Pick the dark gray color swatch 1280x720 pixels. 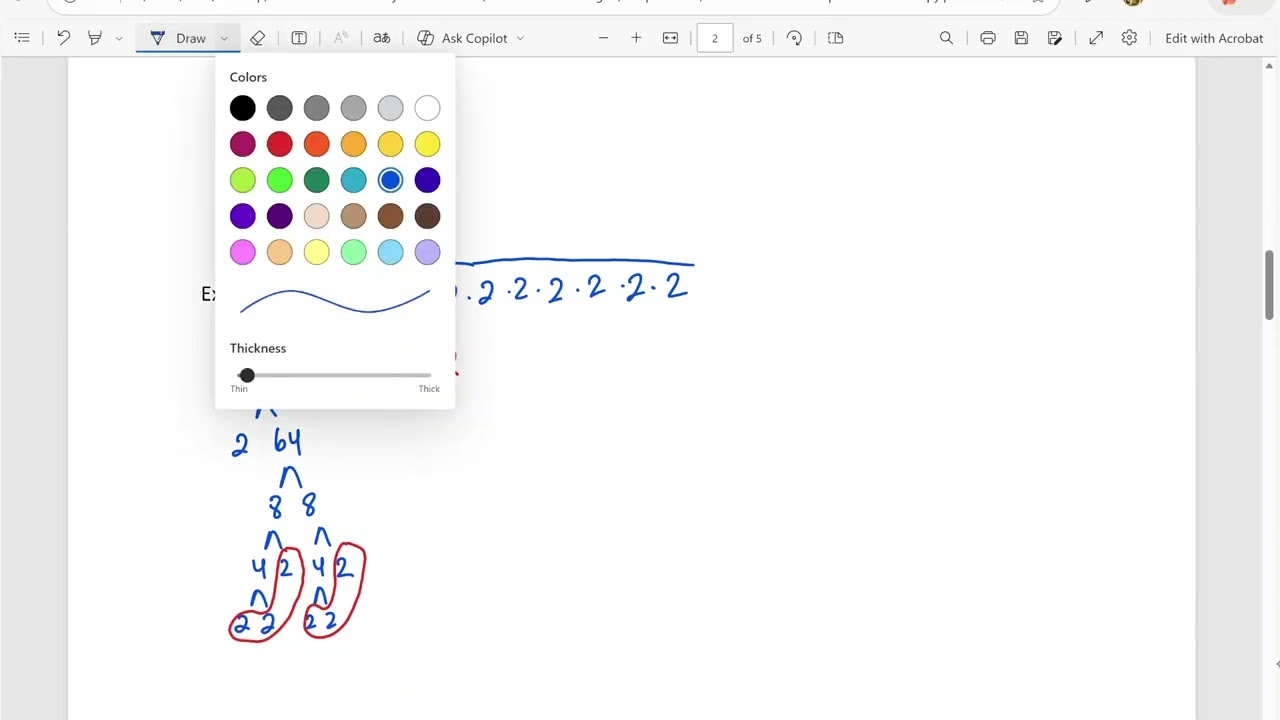click(280, 108)
